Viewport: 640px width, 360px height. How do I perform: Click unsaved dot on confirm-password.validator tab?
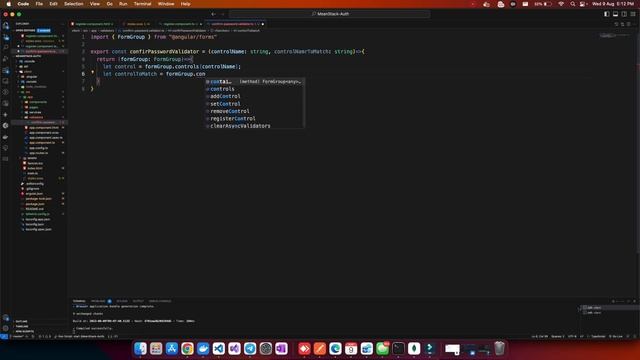[x=262, y=24]
